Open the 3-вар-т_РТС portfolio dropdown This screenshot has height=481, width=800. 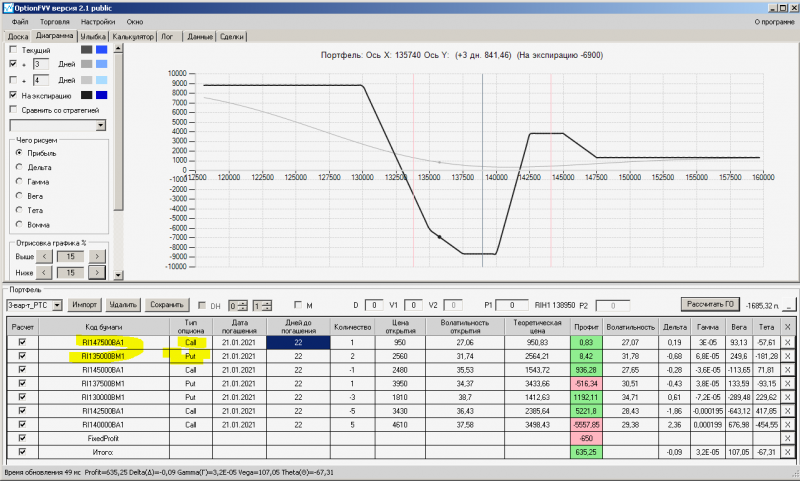(x=57, y=305)
